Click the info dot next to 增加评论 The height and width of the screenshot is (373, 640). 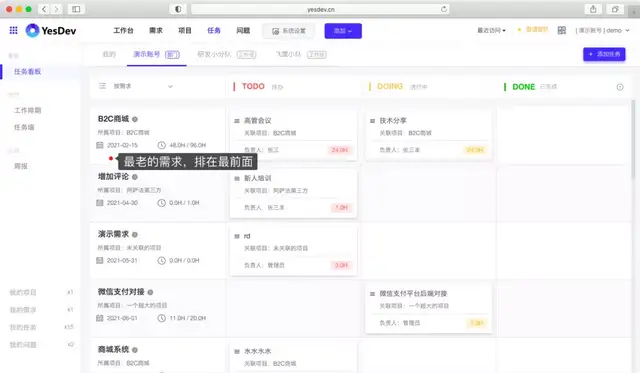coord(135,177)
